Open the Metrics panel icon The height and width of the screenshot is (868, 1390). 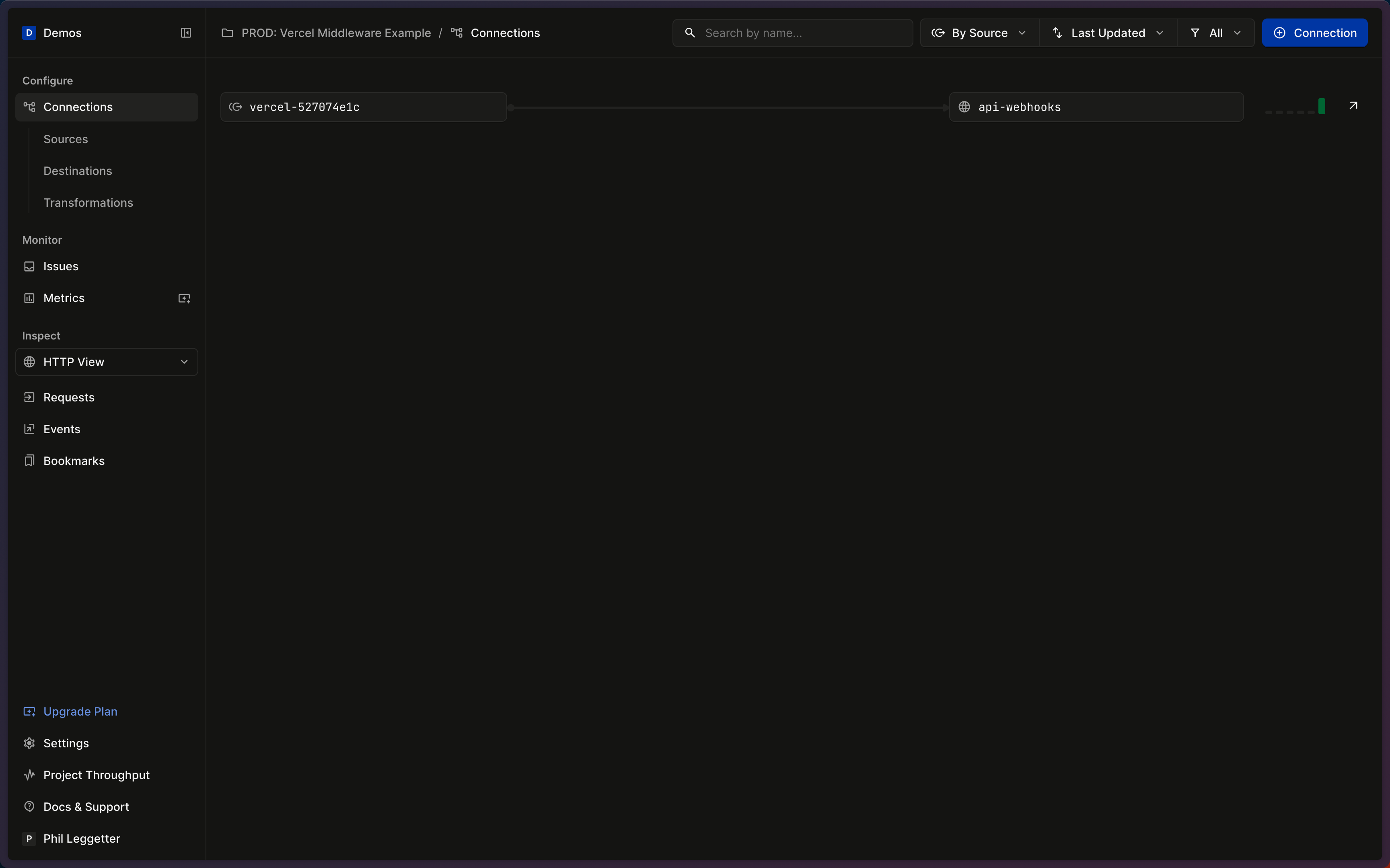[184, 298]
